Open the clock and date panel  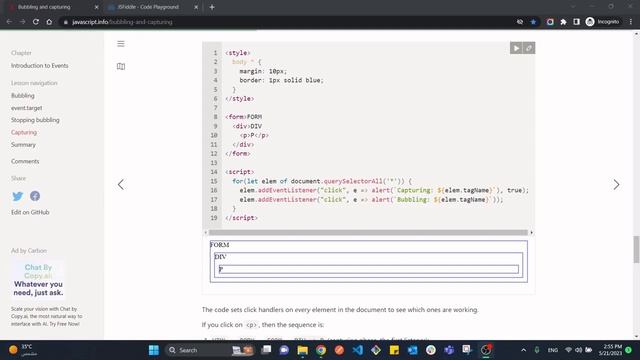(610, 350)
